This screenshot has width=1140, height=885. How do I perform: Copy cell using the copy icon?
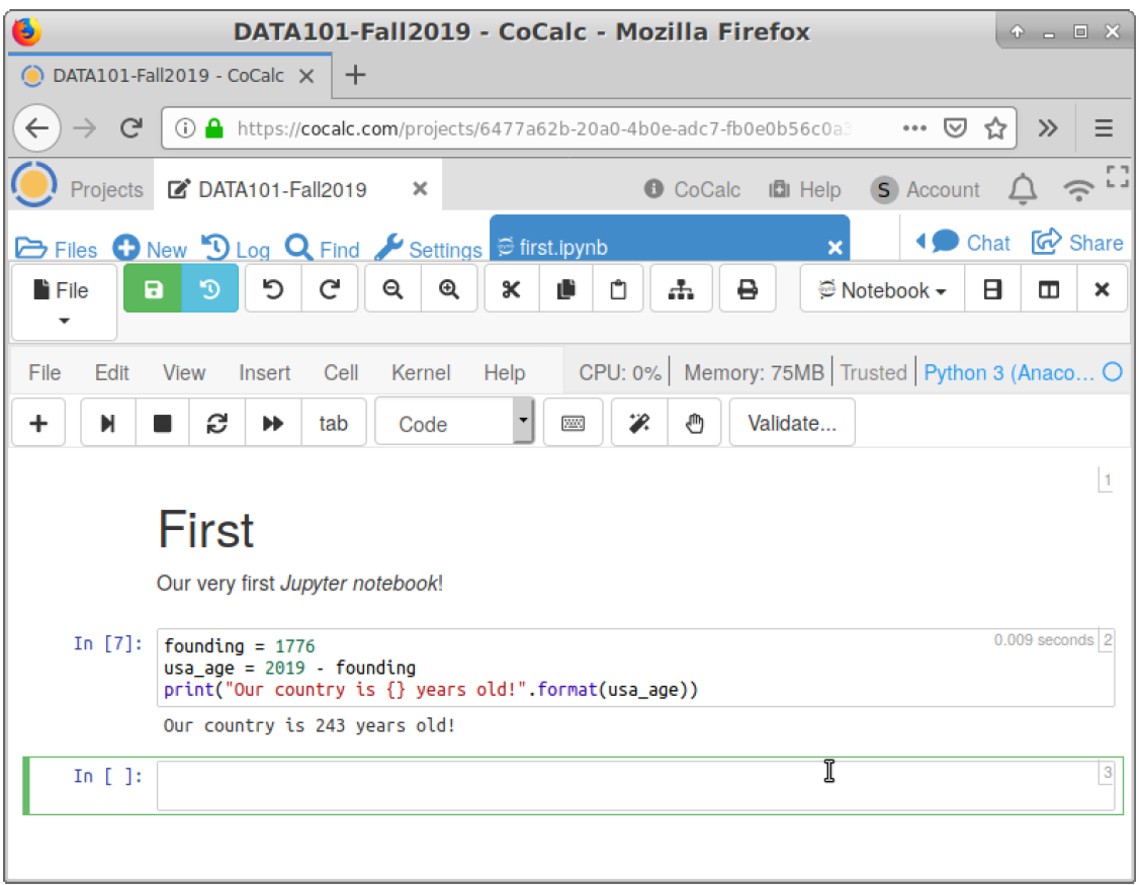click(566, 289)
